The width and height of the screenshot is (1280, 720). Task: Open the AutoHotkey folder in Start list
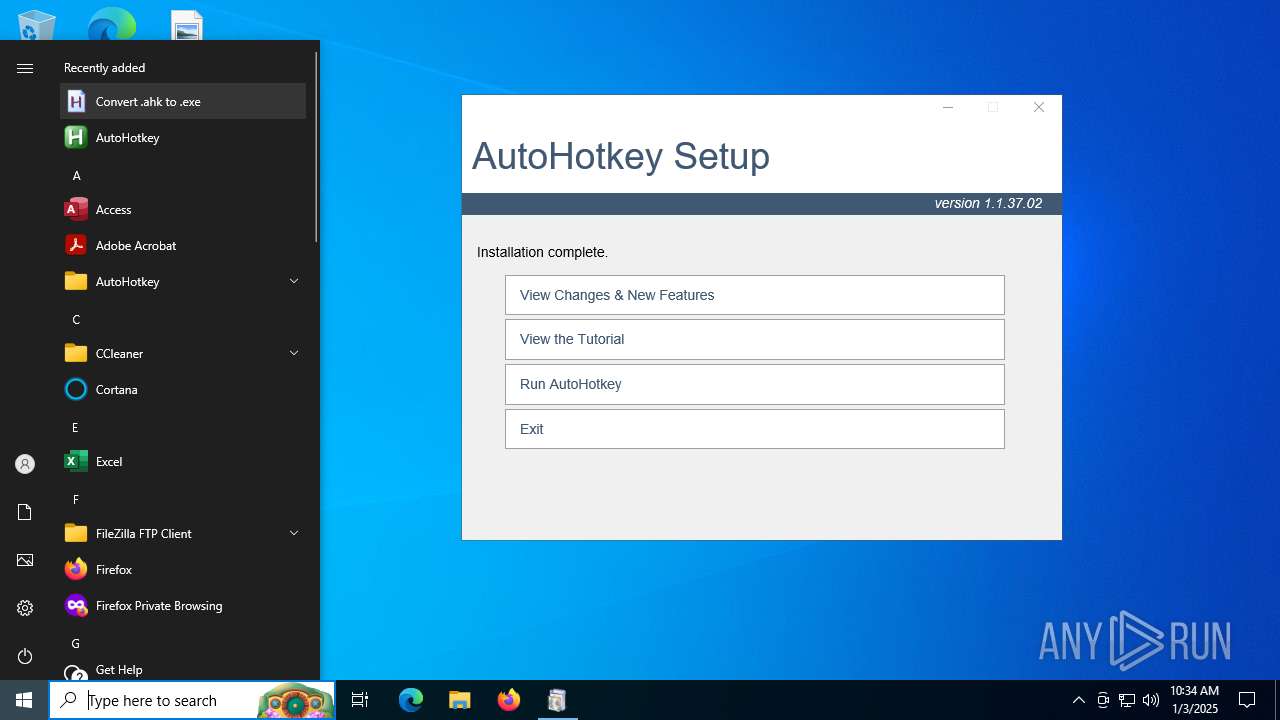point(183,281)
